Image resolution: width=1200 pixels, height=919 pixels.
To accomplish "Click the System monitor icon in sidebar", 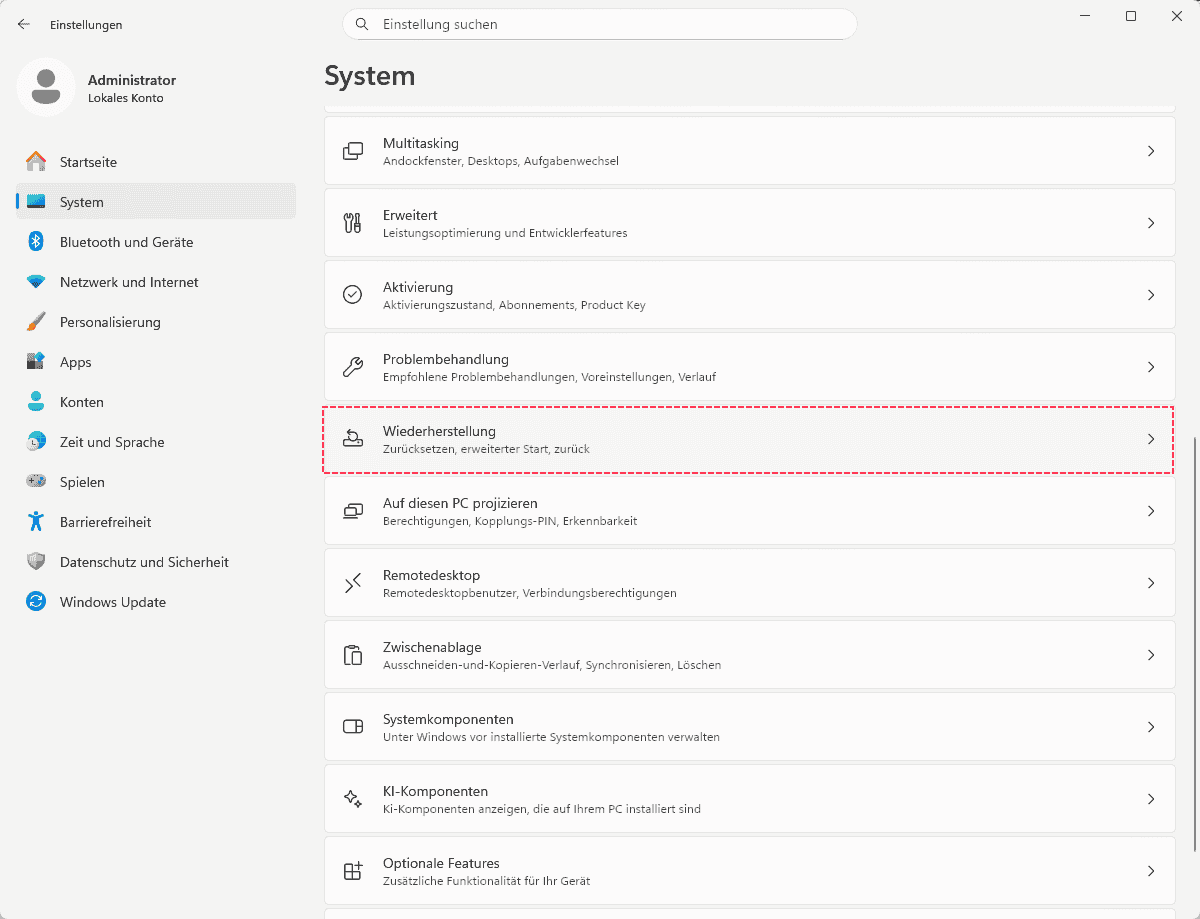I will tap(36, 202).
